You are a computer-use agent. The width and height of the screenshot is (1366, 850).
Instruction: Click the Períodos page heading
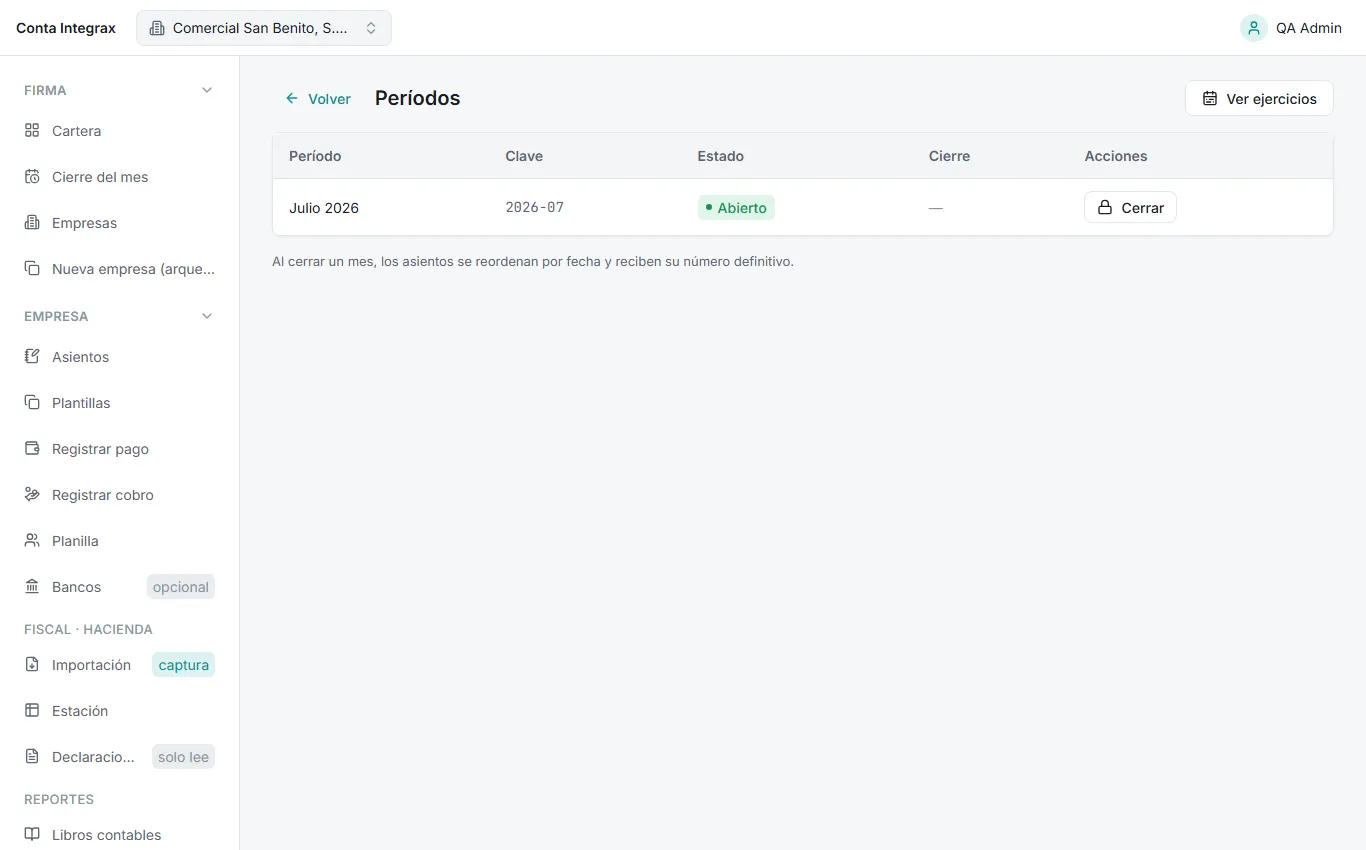coord(418,98)
